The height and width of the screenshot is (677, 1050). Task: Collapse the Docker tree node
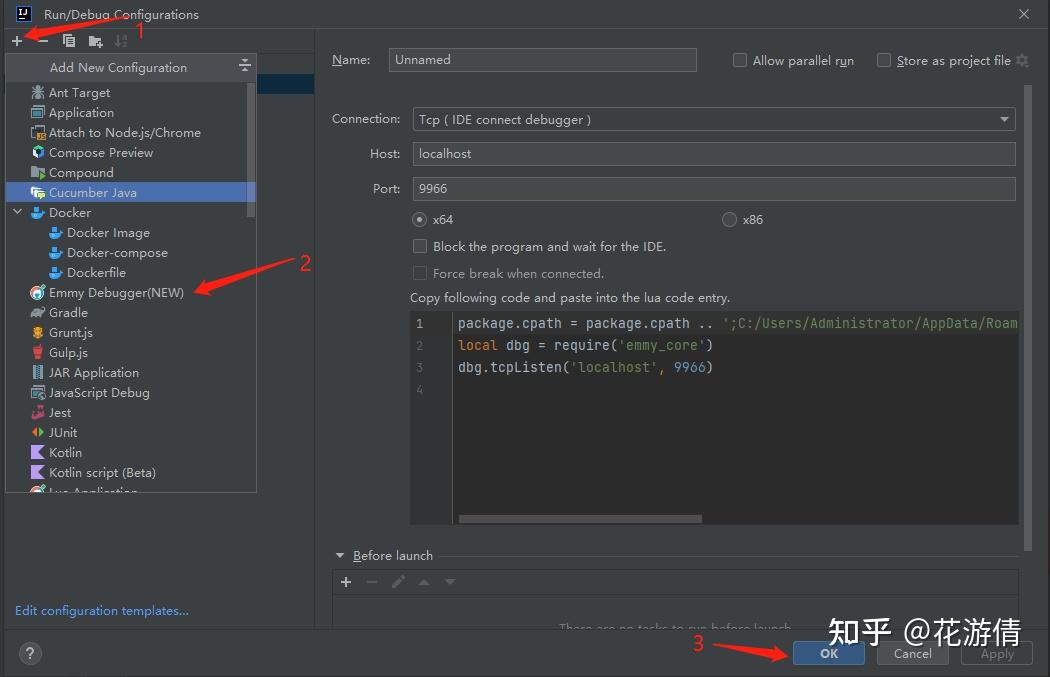coord(18,212)
